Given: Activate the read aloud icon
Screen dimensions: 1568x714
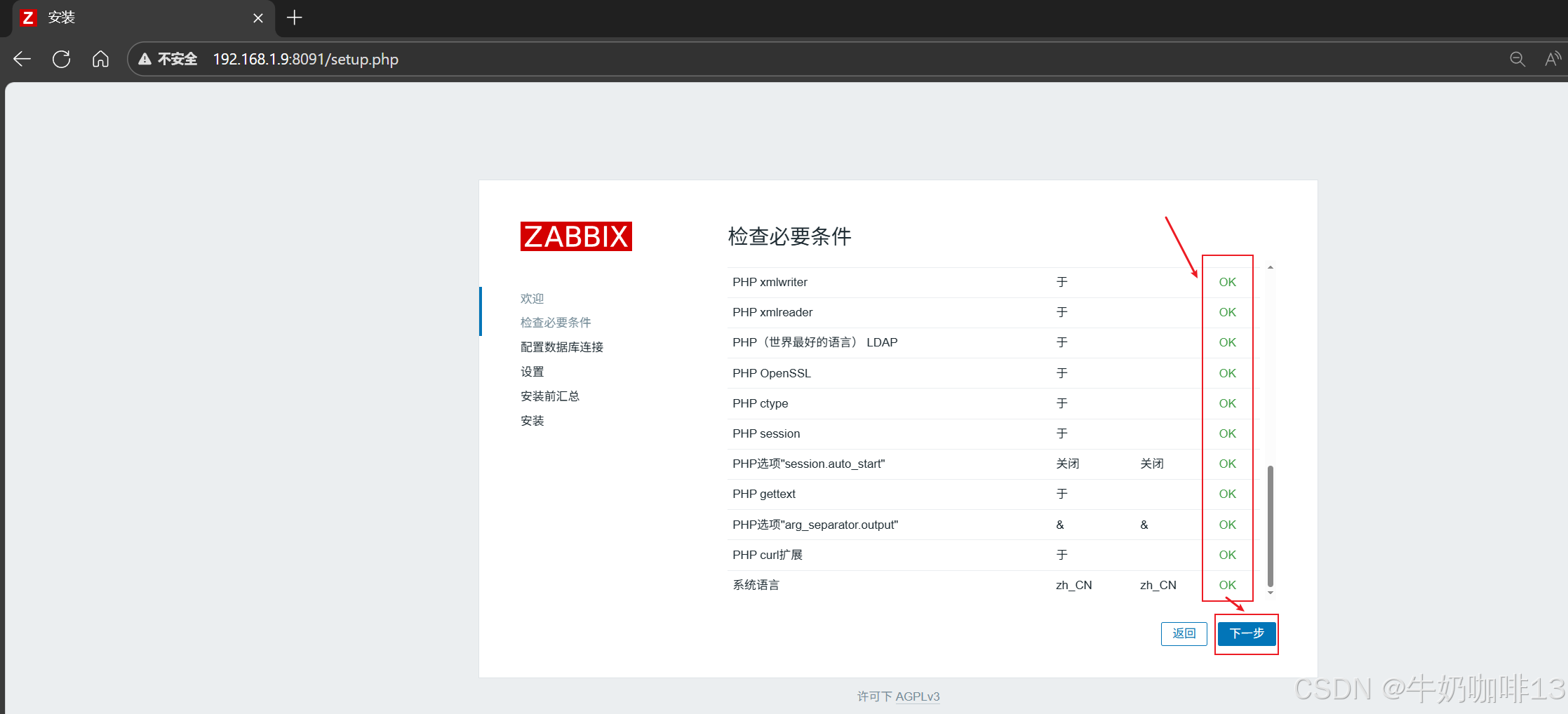Looking at the screenshot, I should [x=1553, y=59].
